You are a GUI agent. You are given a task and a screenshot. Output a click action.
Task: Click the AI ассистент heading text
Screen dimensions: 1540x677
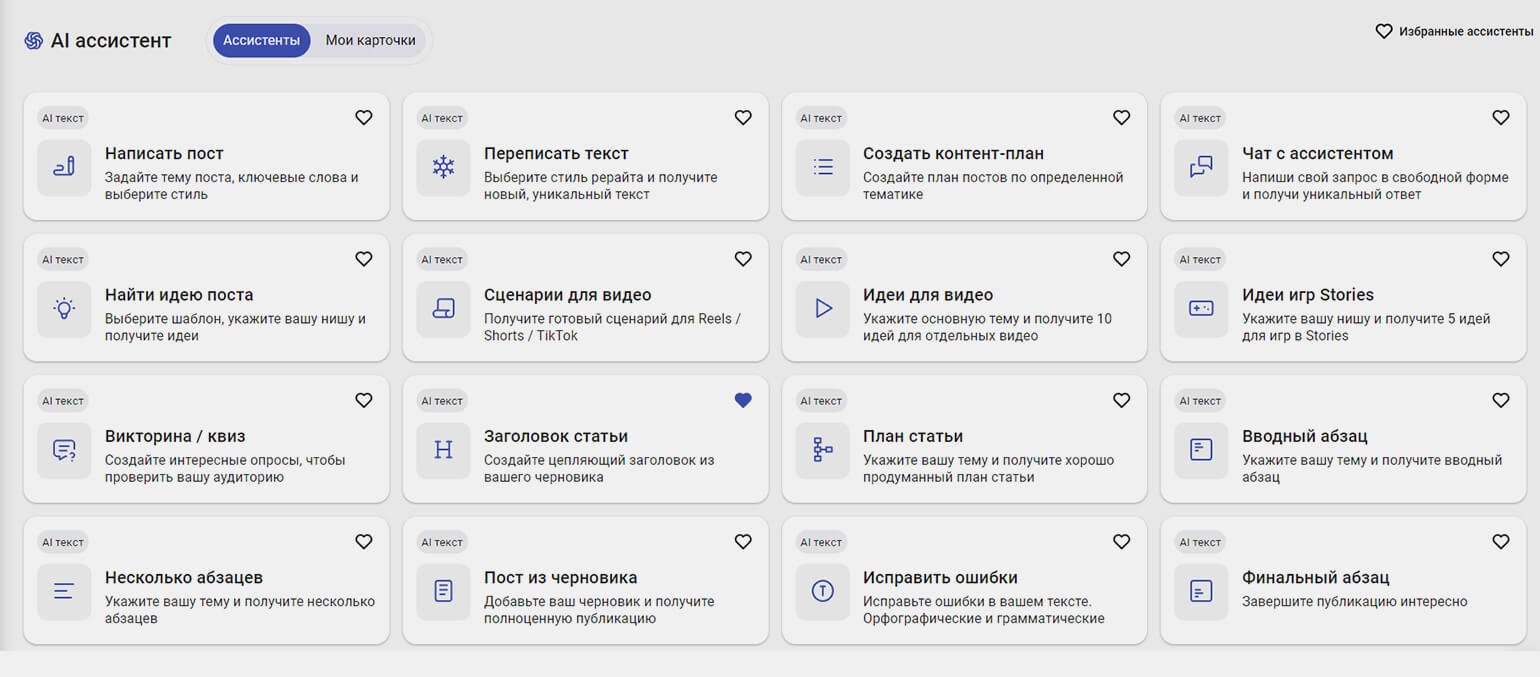tap(111, 41)
